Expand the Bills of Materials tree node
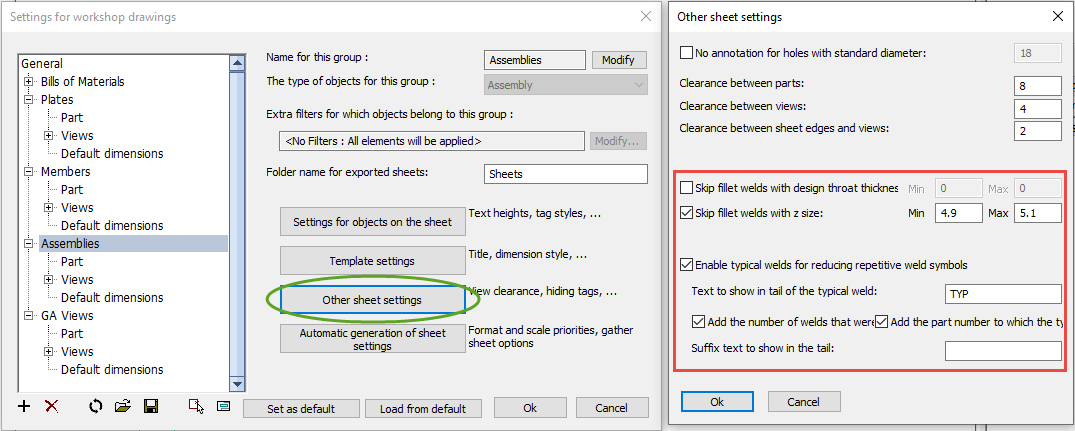1075x431 pixels. pyautogui.click(x=28, y=82)
